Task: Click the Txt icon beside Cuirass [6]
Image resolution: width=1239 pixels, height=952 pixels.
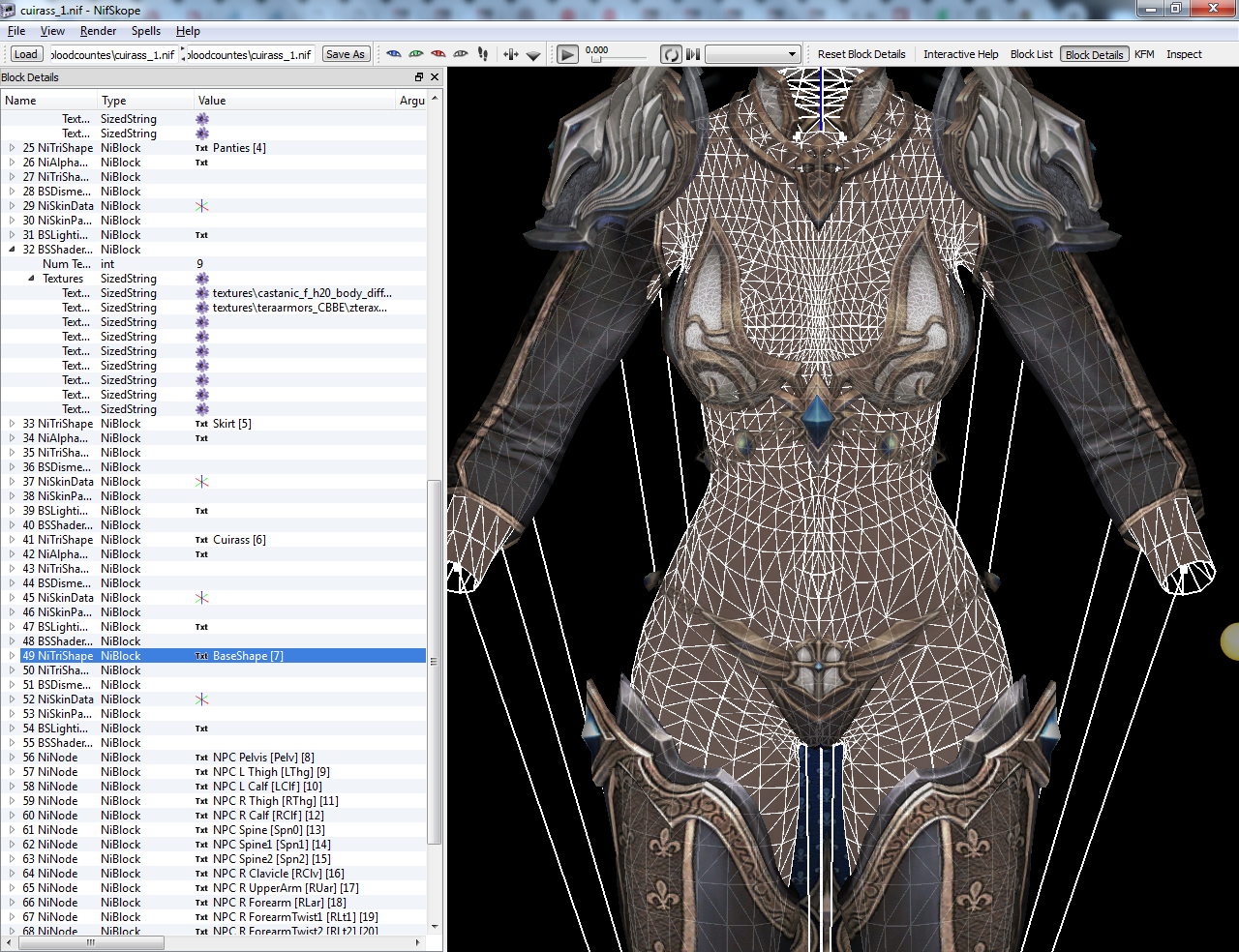Action: 201,540
